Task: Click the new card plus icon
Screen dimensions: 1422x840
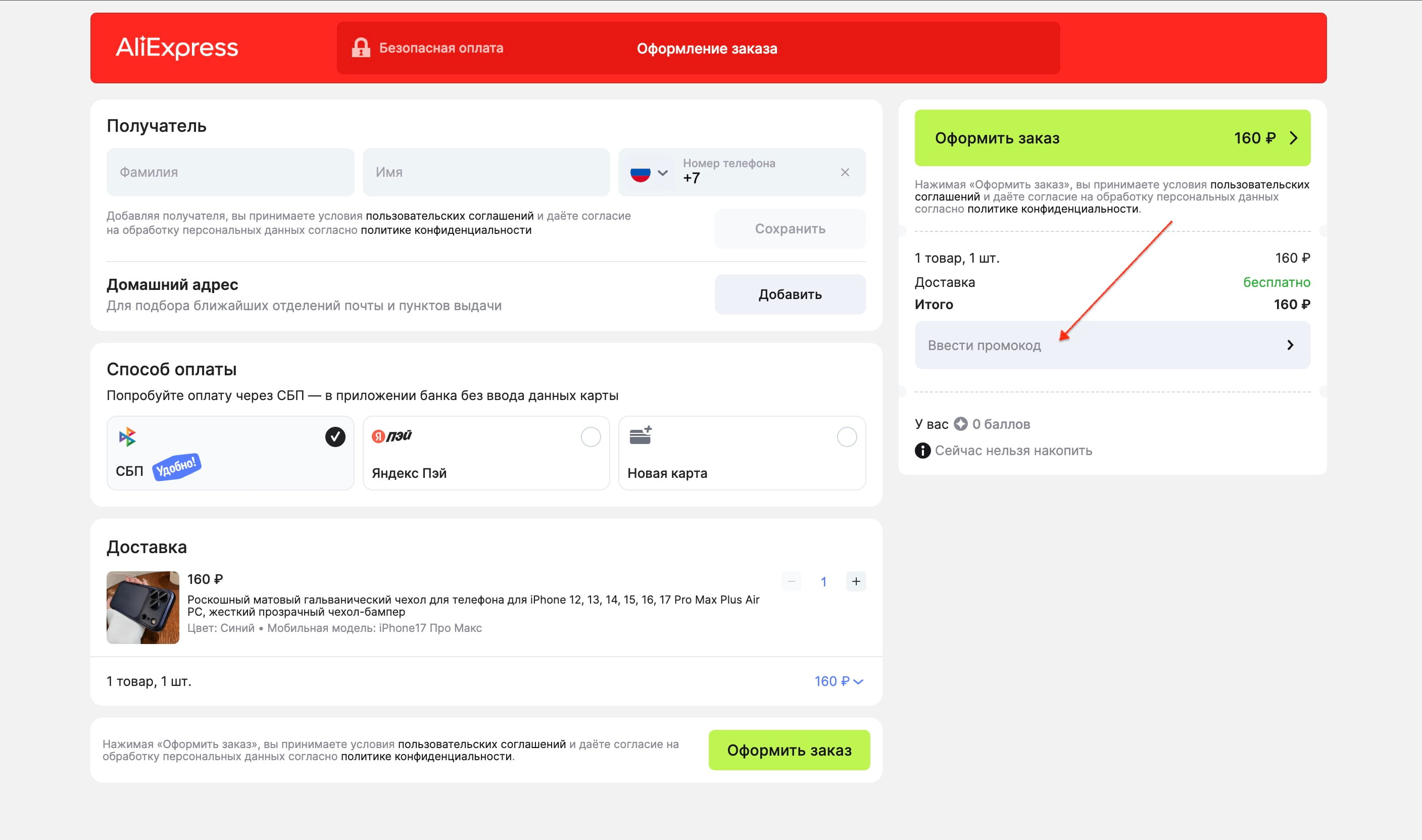Action: 640,435
